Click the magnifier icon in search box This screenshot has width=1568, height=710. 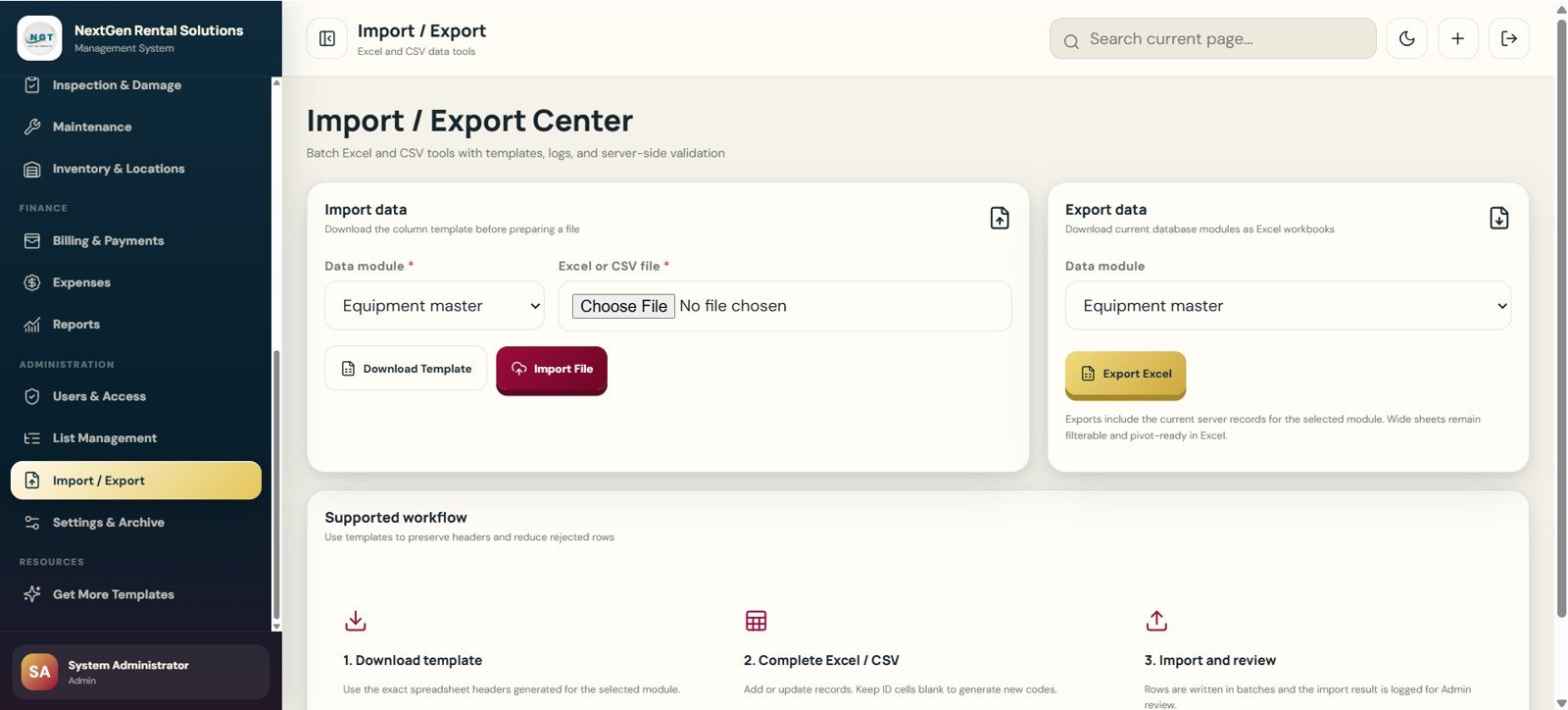click(1071, 41)
